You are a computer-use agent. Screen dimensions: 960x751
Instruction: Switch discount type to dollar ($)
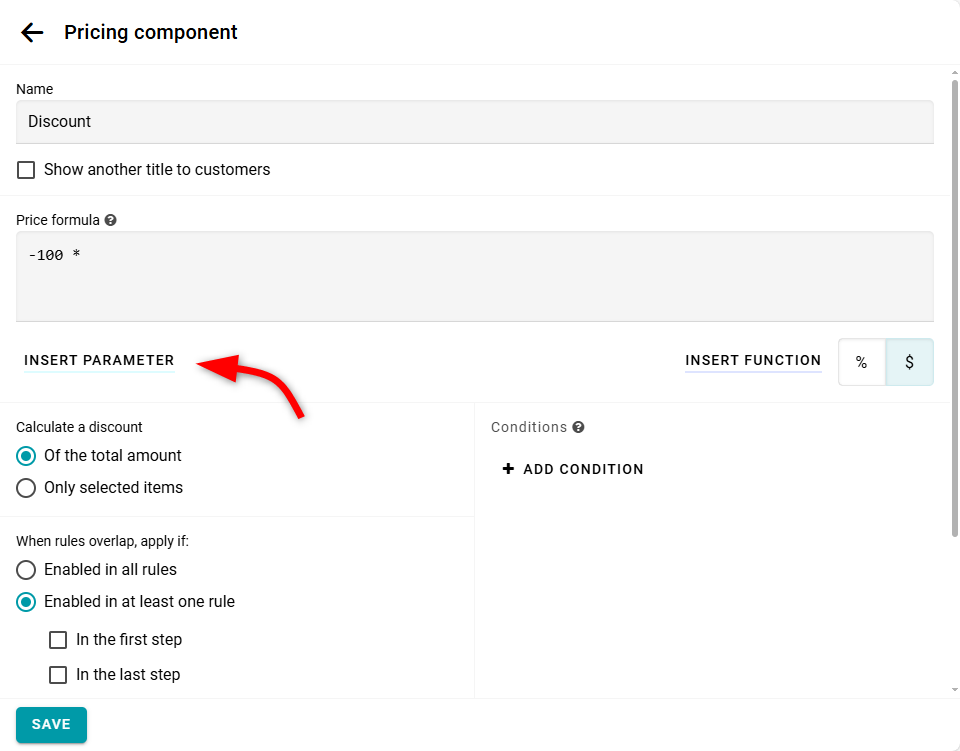[909, 362]
